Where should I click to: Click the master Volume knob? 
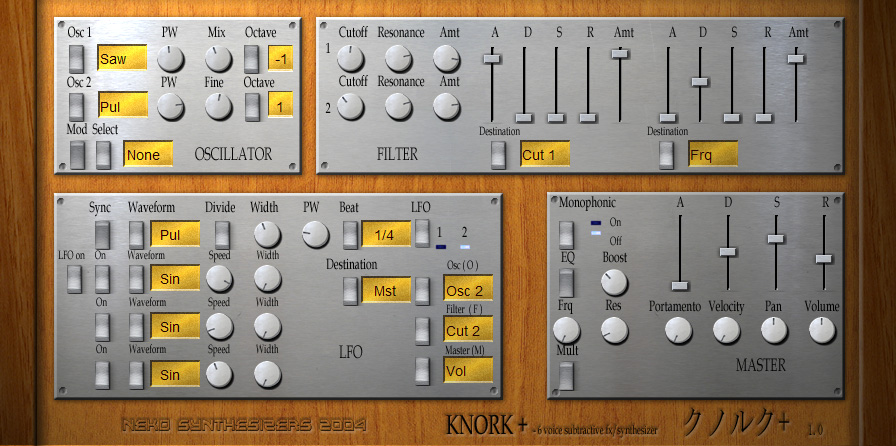pos(822,330)
